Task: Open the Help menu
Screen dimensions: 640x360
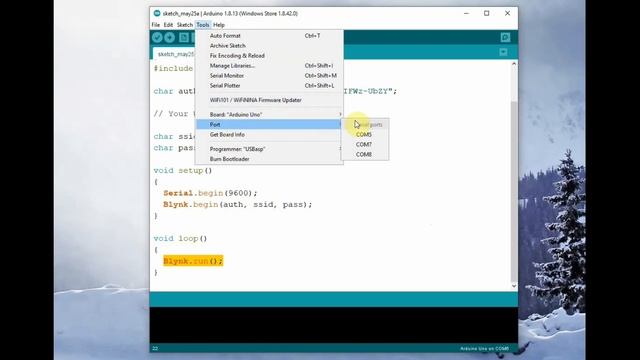Action: click(x=219, y=25)
